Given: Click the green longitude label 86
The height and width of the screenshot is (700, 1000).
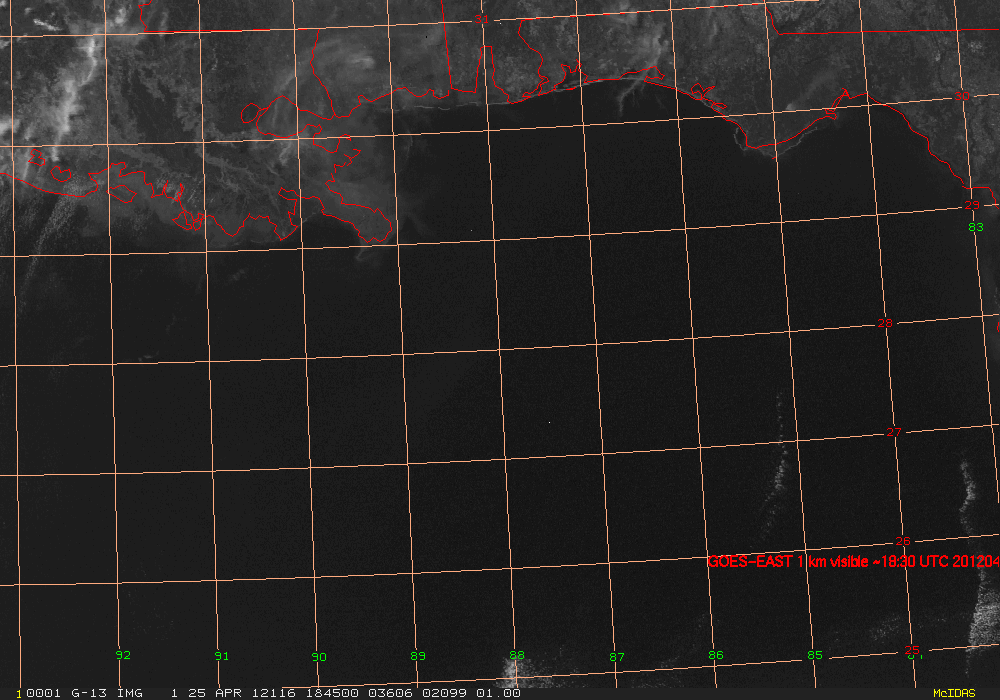Looking at the screenshot, I should click(716, 655).
